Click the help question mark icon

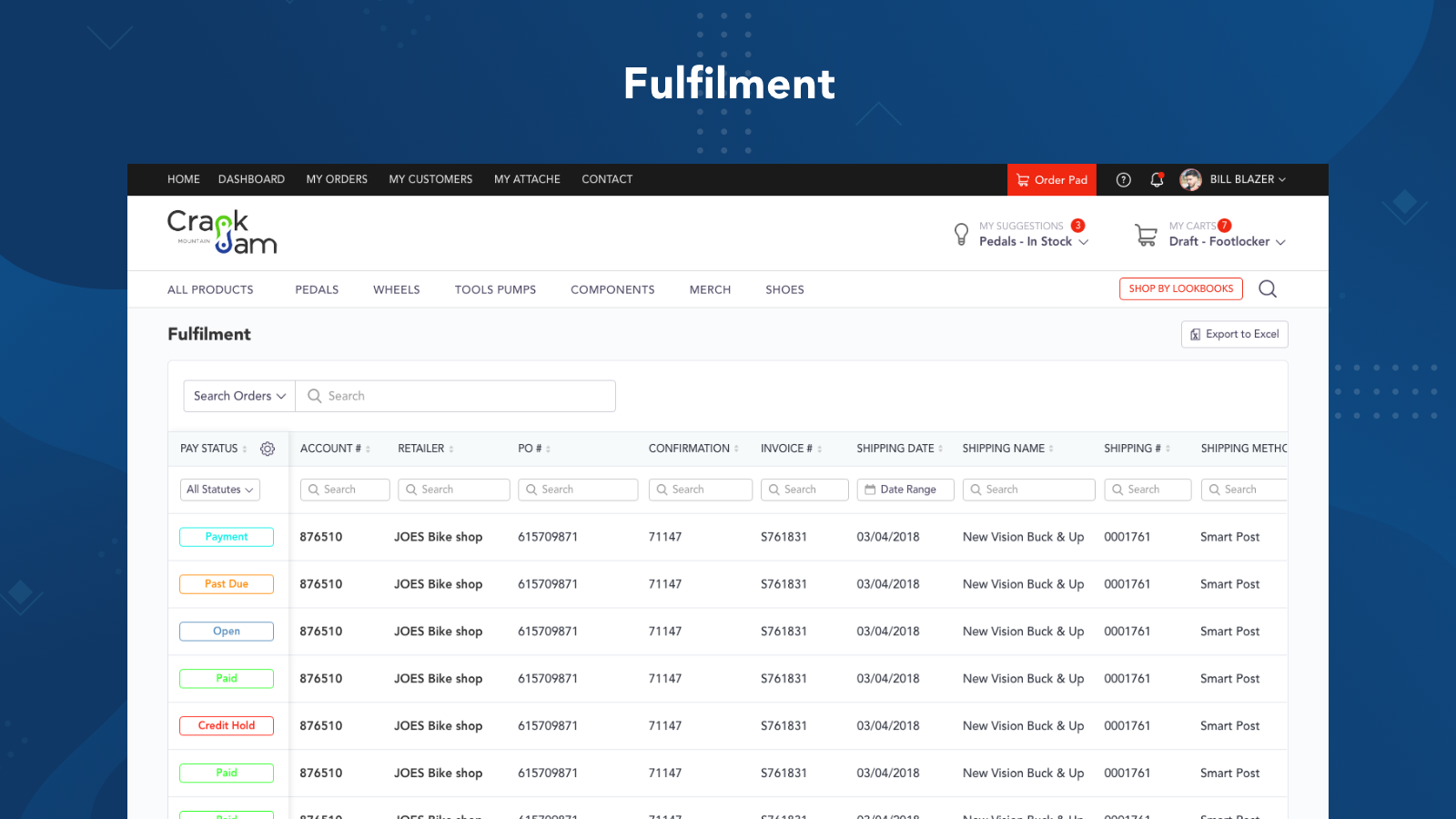click(x=1123, y=179)
